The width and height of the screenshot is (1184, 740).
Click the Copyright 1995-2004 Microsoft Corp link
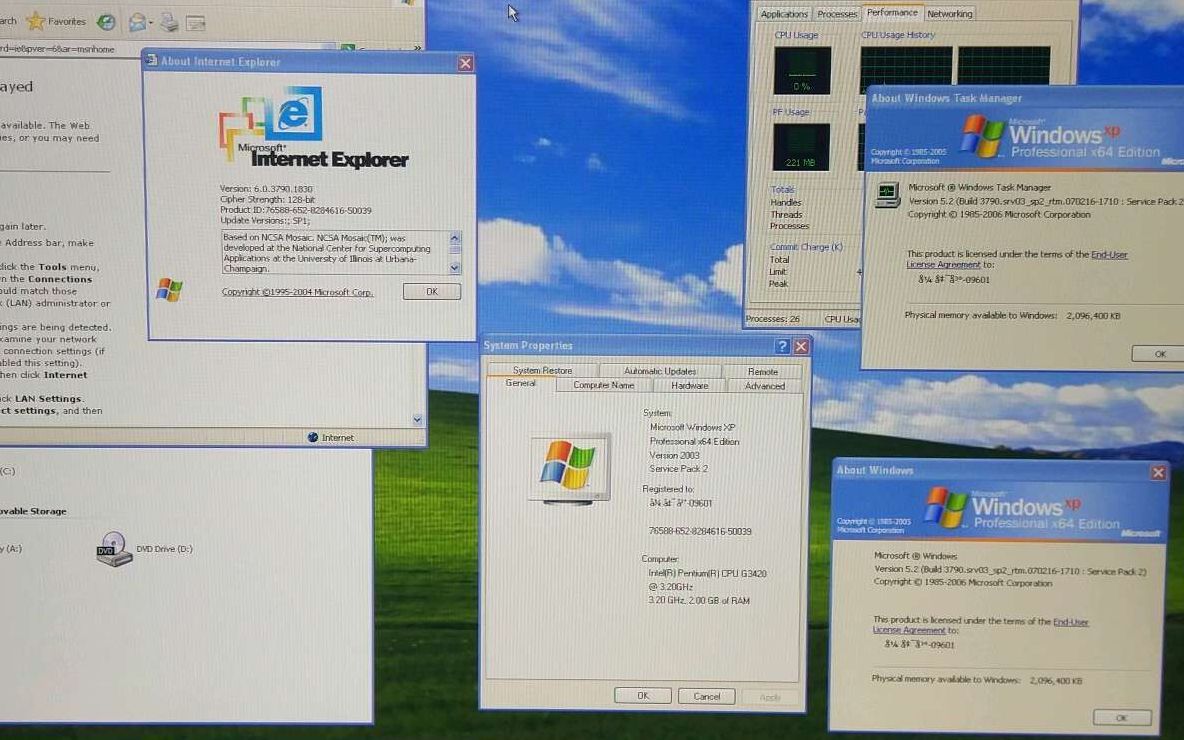(x=298, y=292)
